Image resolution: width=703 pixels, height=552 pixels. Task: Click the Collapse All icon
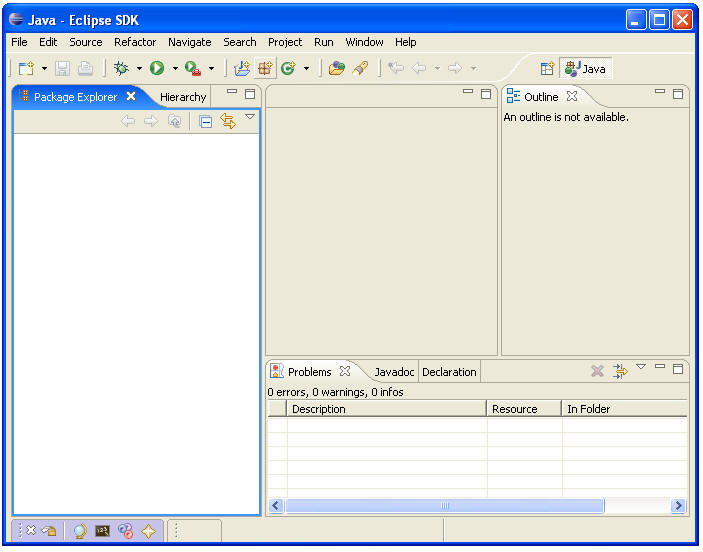pos(205,121)
